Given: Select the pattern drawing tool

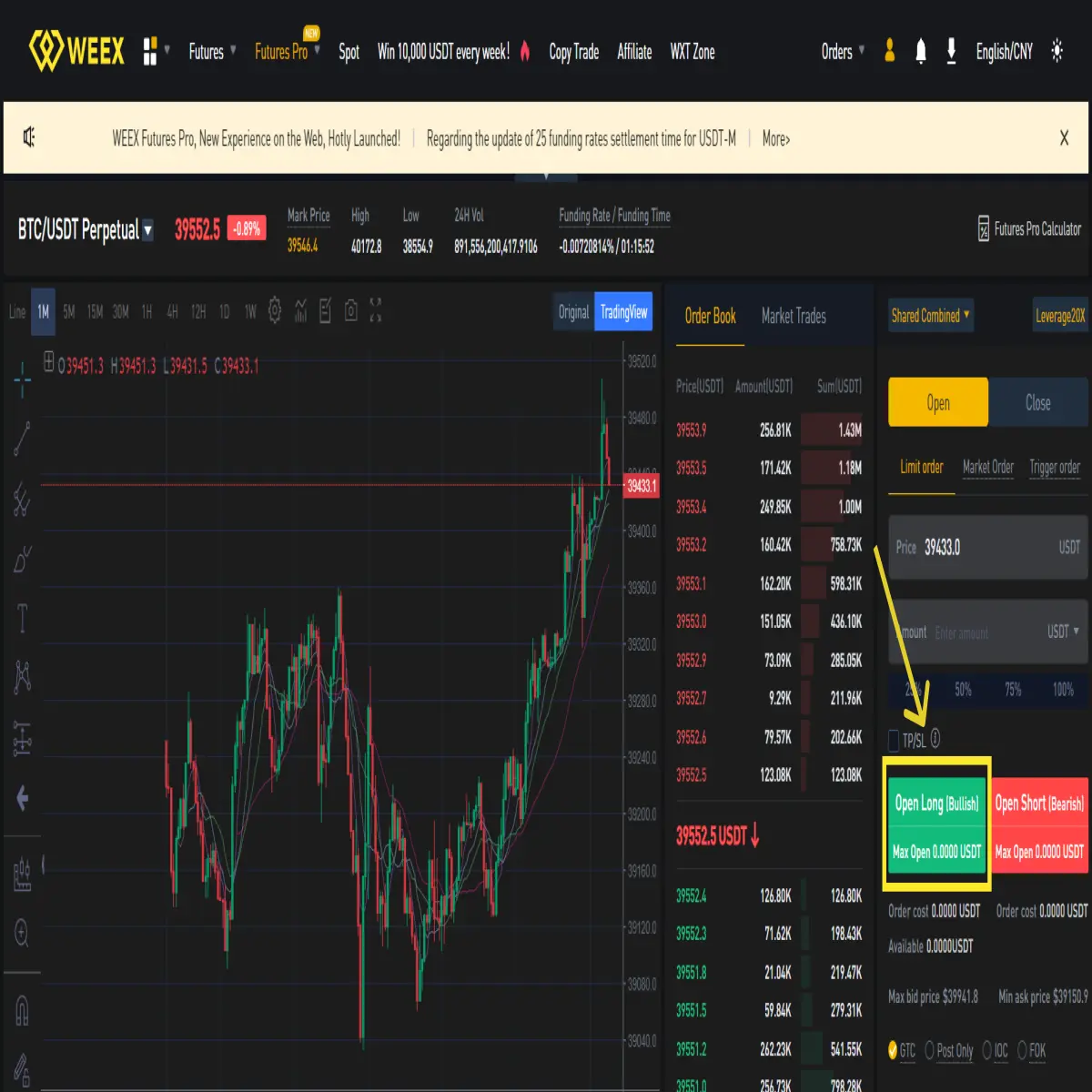Looking at the screenshot, I should [23, 677].
